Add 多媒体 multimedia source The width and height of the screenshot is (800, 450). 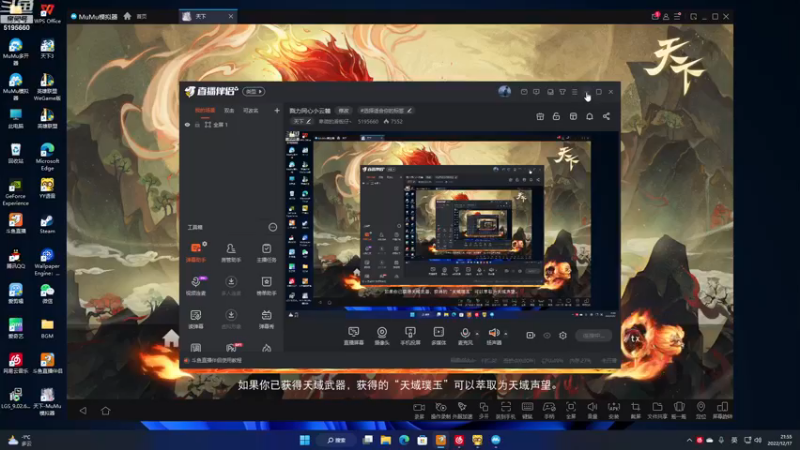[x=439, y=336]
